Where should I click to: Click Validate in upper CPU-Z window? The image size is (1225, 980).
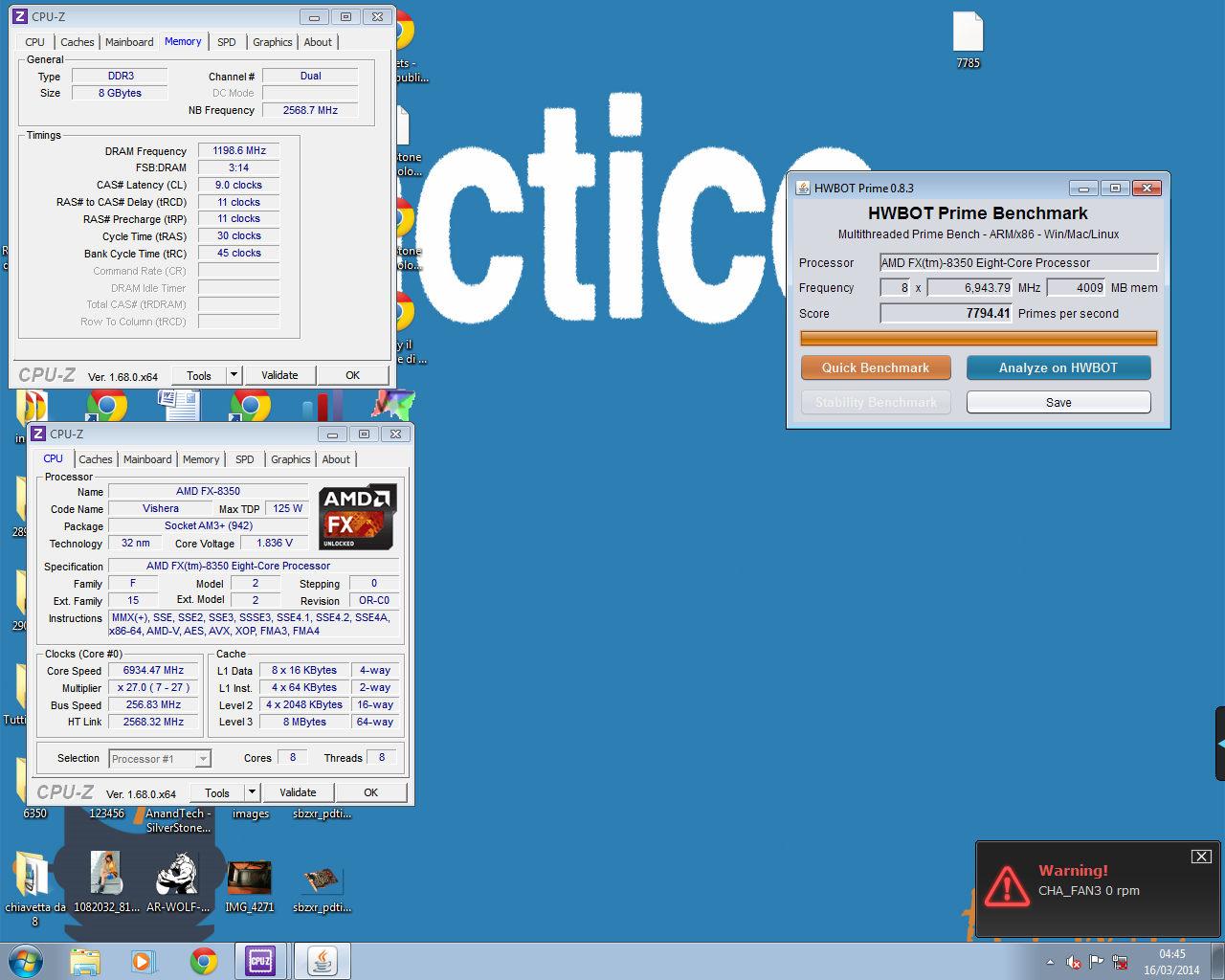tap(279, 375)
